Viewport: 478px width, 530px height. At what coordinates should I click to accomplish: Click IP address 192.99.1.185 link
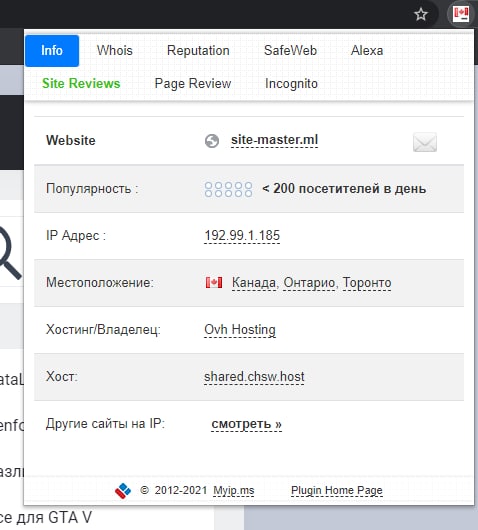[x=242, y=236]
